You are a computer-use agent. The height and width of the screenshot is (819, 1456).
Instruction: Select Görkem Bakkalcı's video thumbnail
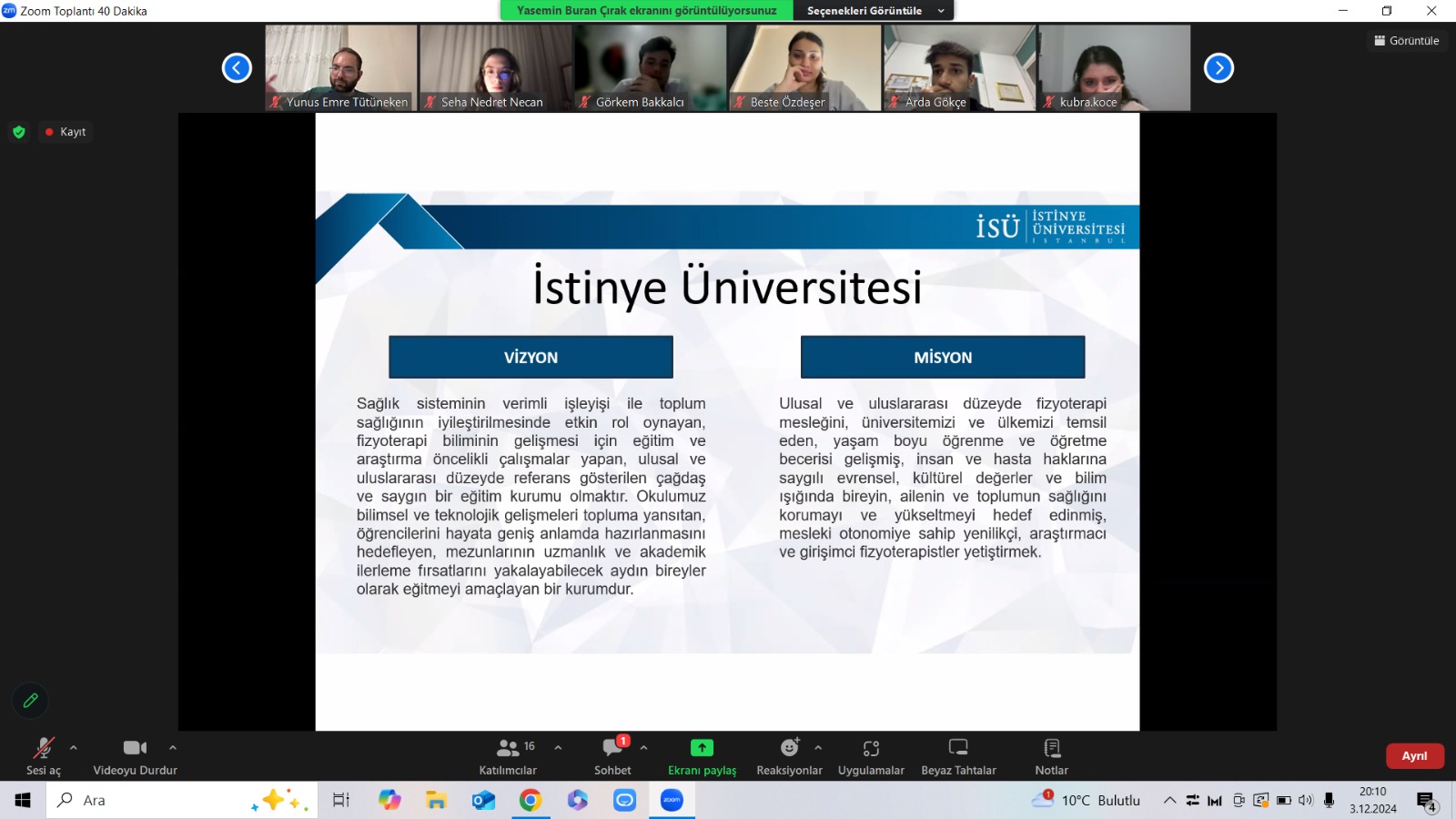click(650, 67)
